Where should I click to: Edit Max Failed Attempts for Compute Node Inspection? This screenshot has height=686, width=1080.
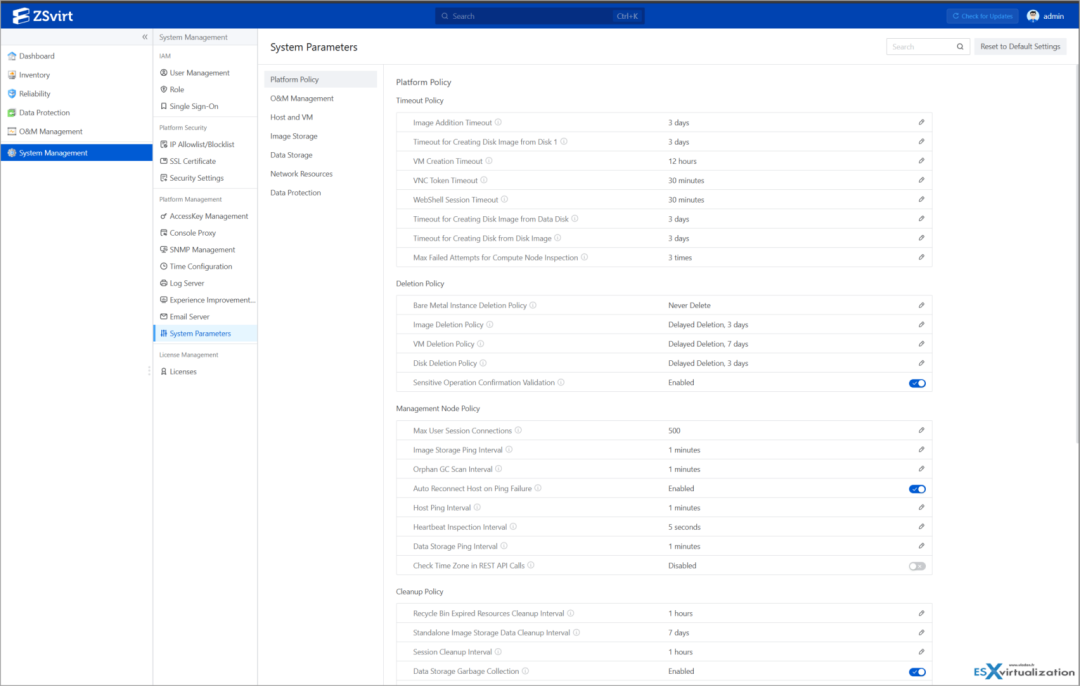coord(921,258)
